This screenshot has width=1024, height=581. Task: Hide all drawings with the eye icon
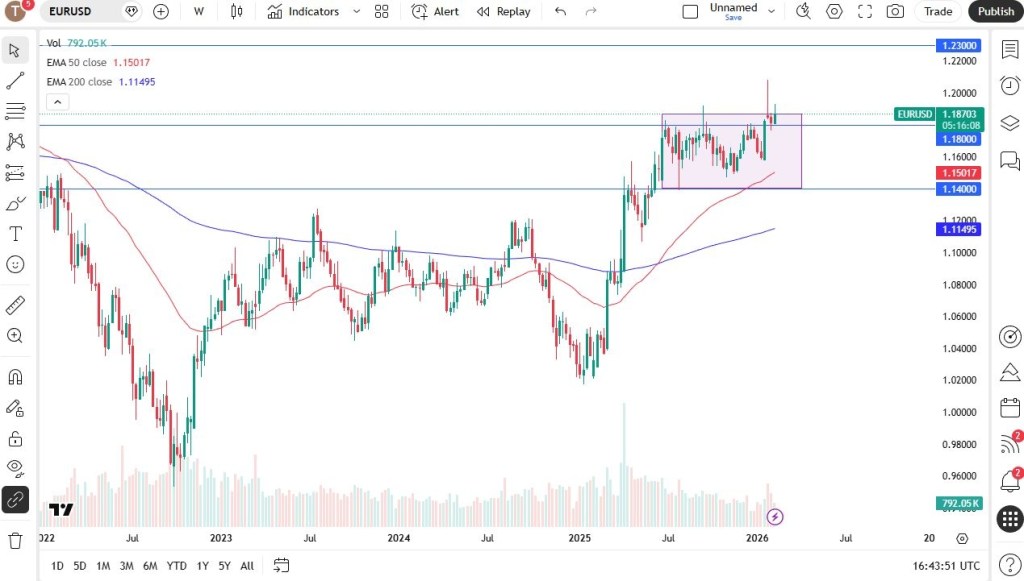pyautogui.click(x=15, y=467)
